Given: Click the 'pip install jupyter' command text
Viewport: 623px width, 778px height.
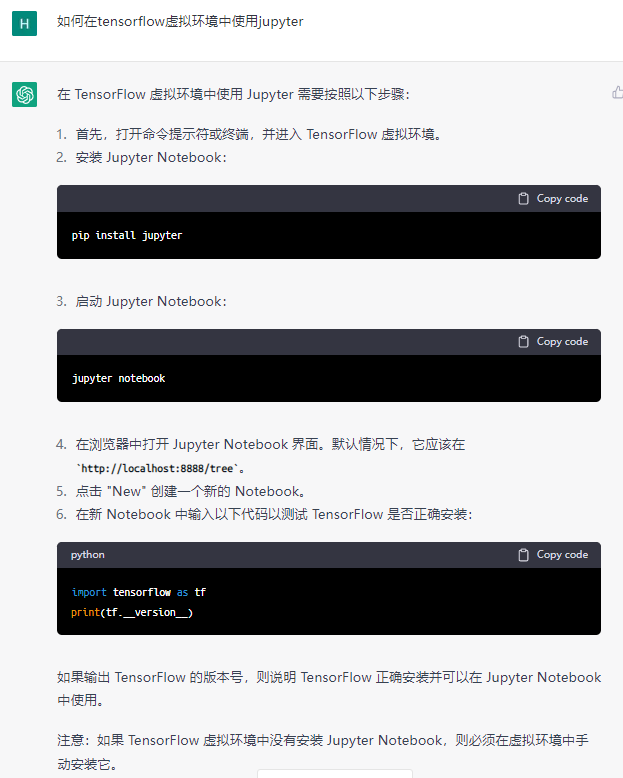Looking at the screenshot, I should click(x=127, y=235).
